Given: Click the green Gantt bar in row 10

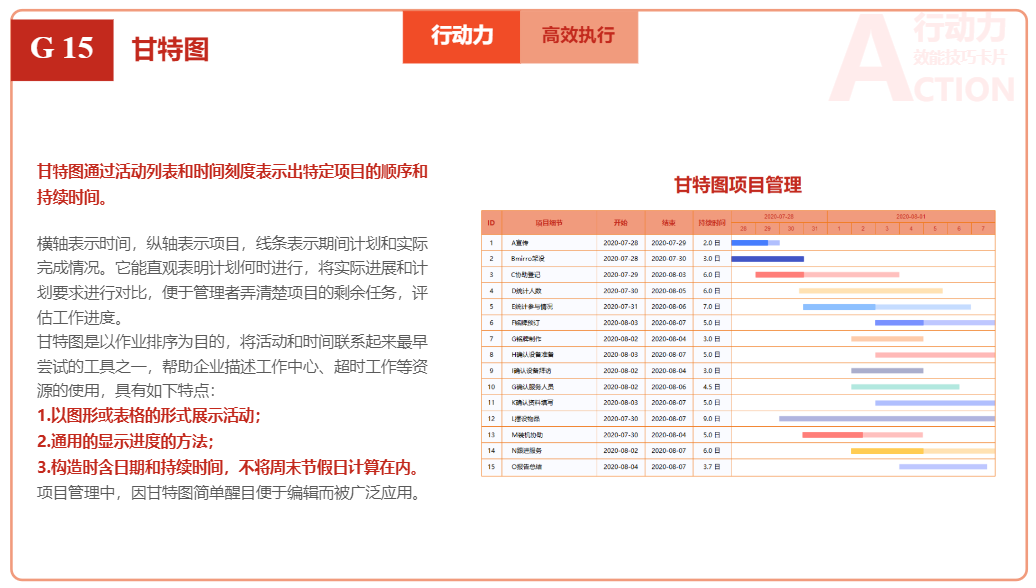Looking at the screenshot, I should (905, 386).
